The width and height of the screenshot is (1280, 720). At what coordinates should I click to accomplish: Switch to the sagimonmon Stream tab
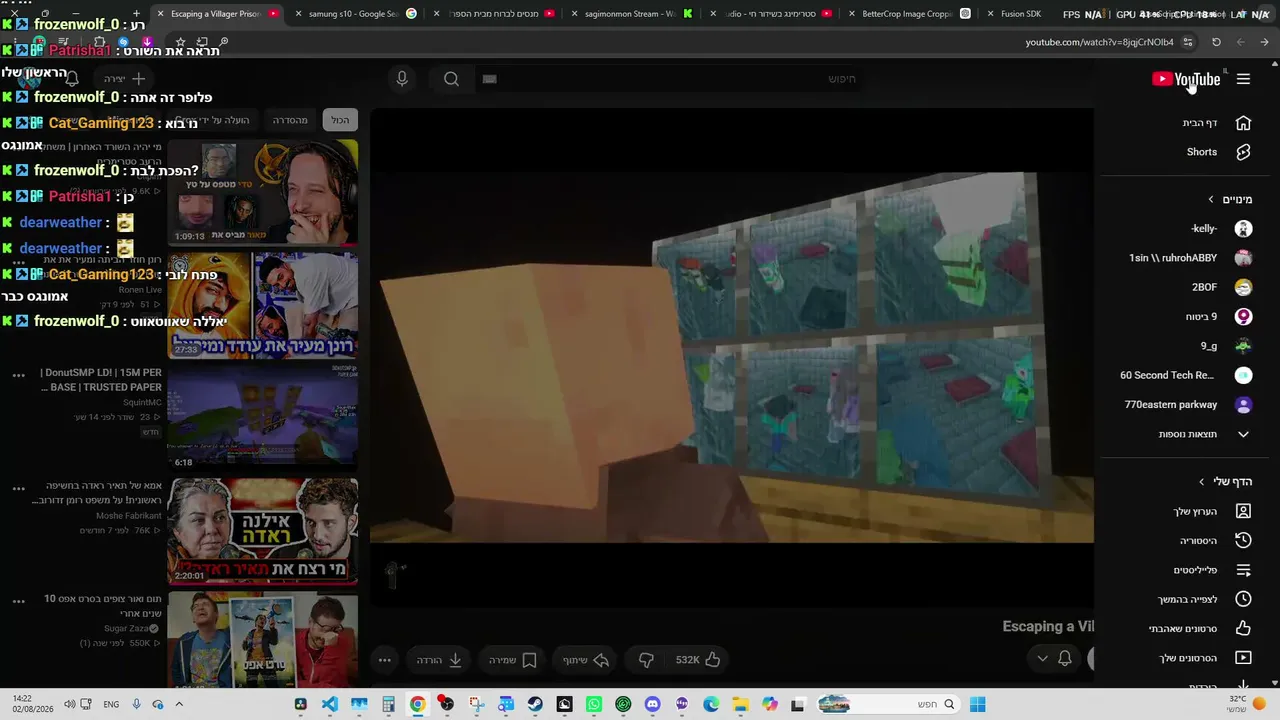click(x=631, y=14)
